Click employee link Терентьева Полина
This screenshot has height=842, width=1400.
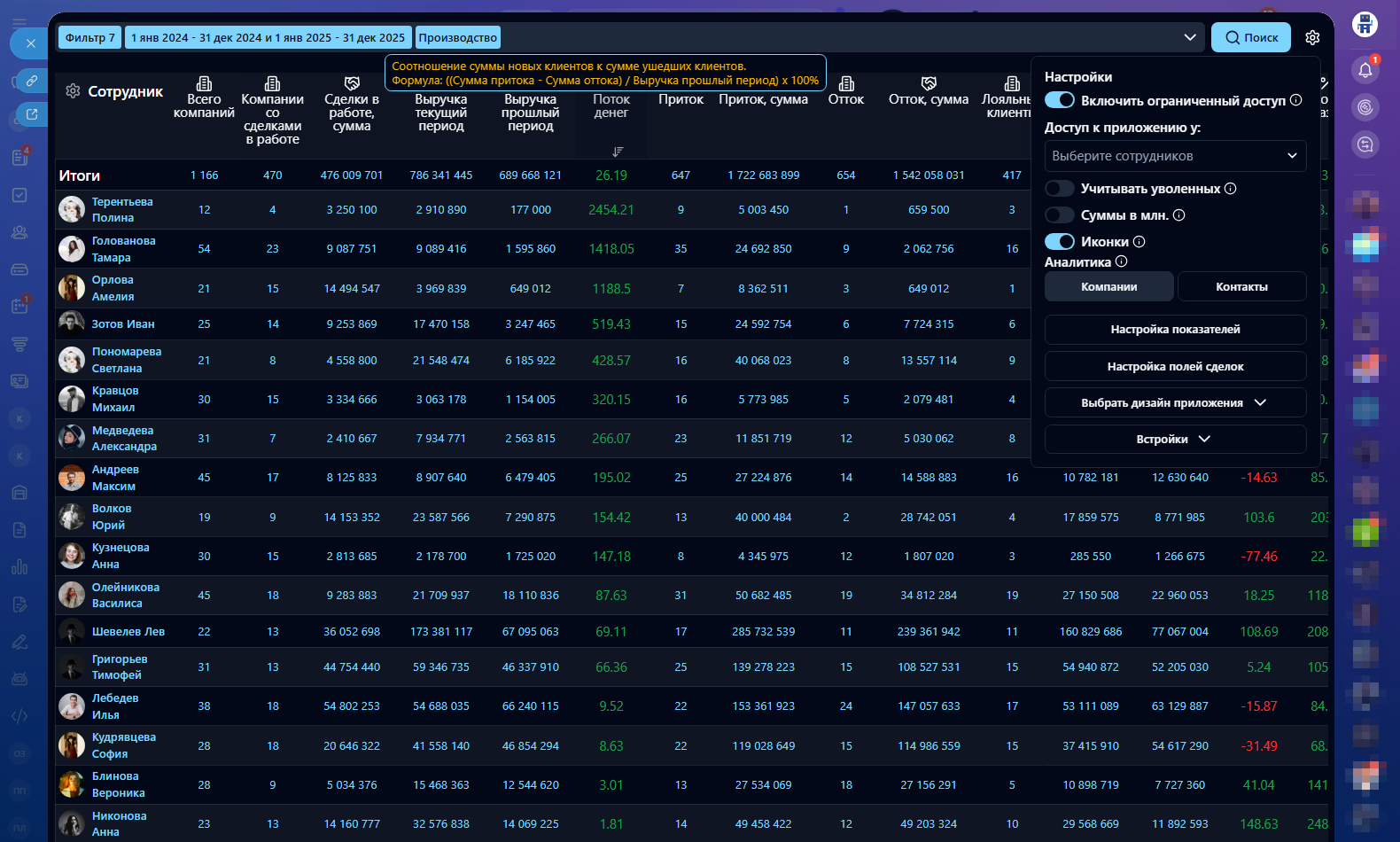(122, 209)
